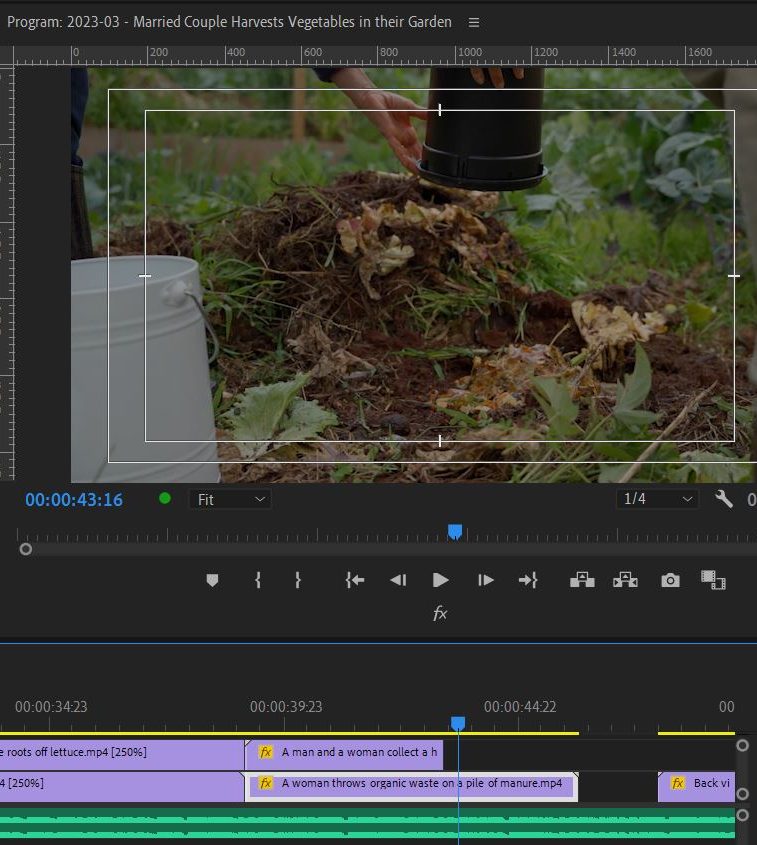Click the Extract button
This screenshot has height=845, width=757.
click(625, 580)
